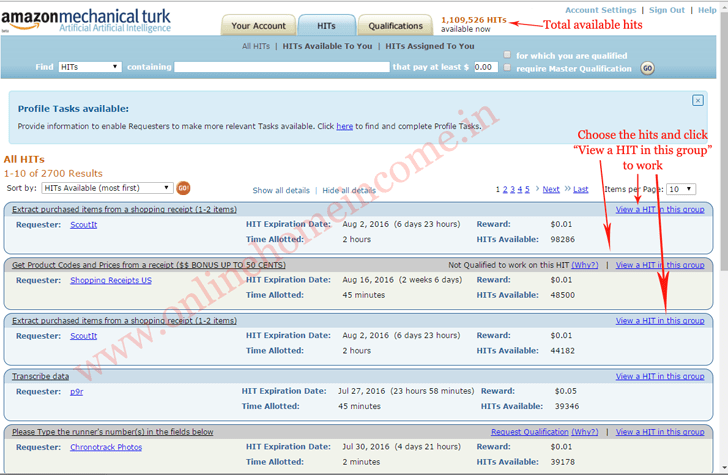
Task: Click the '1-10 of 2700 Results' text
Action: 53,173
